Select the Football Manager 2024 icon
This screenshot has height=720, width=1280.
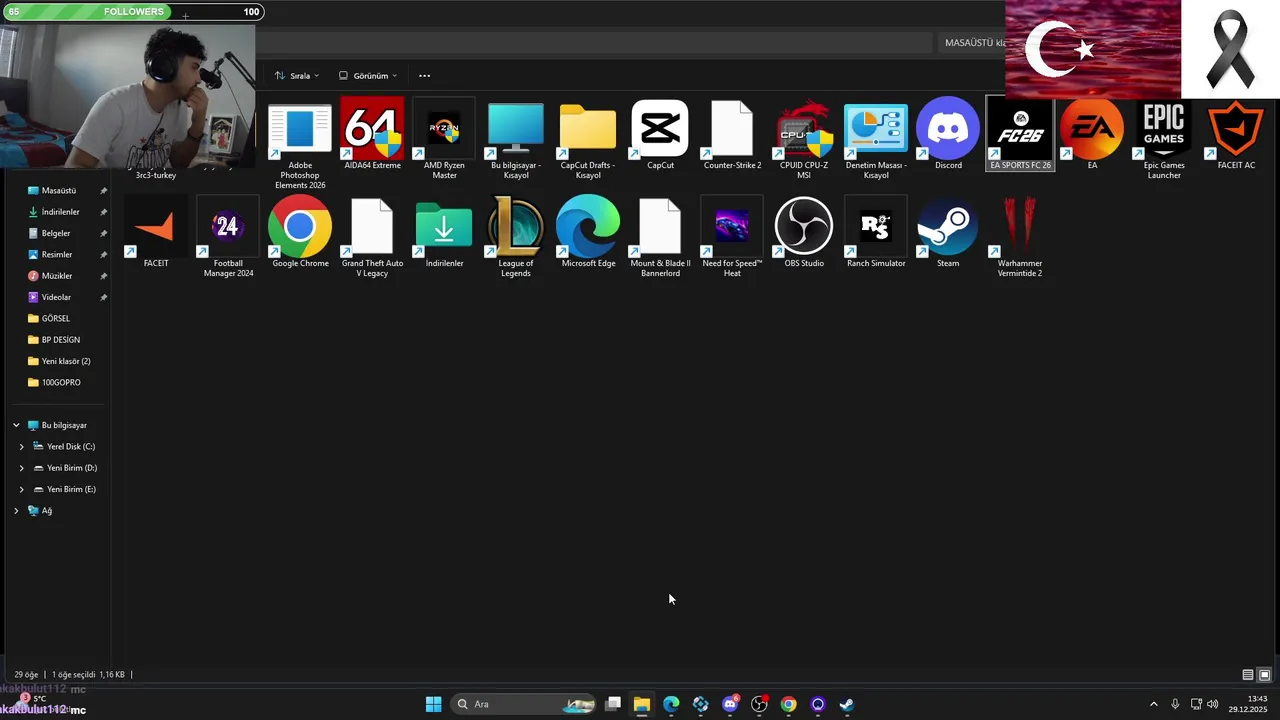tap(228, 237)
